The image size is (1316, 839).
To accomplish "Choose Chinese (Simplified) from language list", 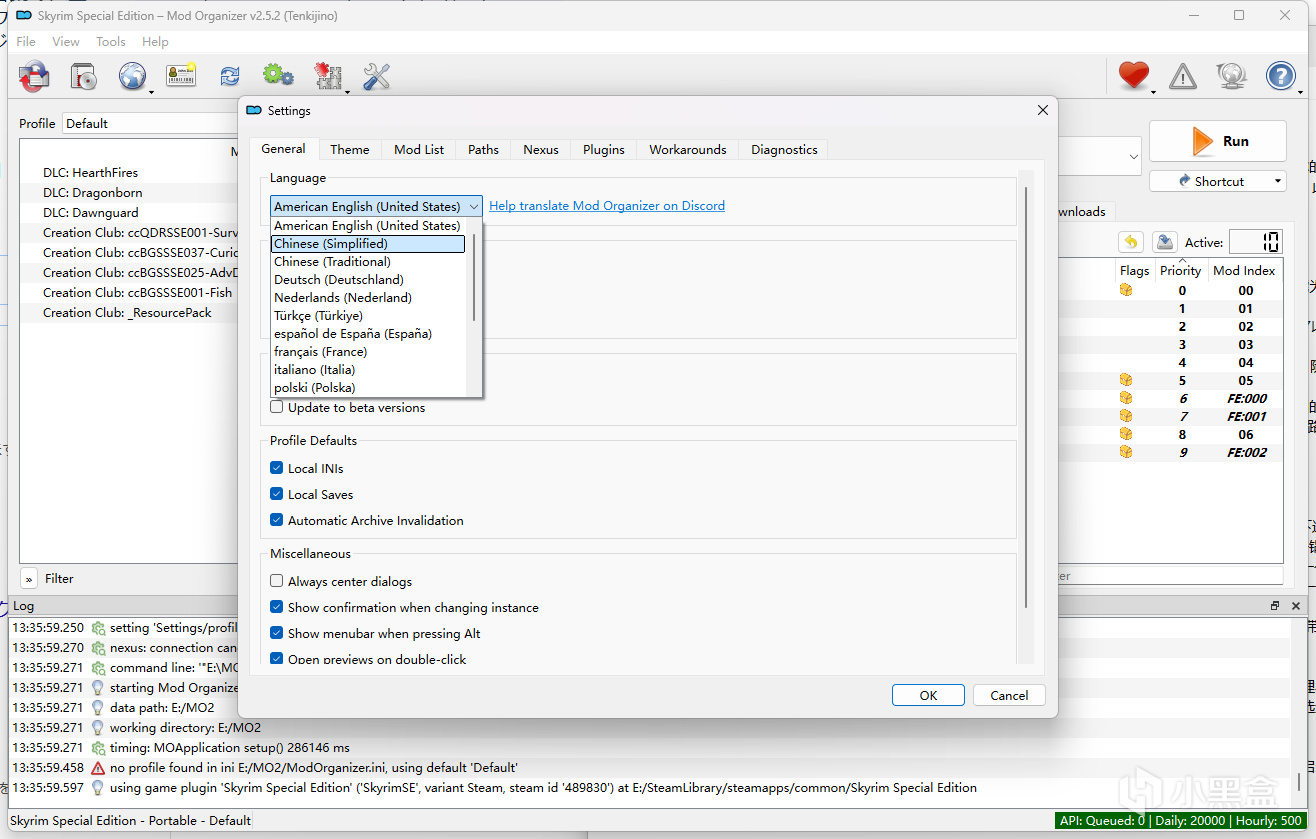I will tap(368, 244).
